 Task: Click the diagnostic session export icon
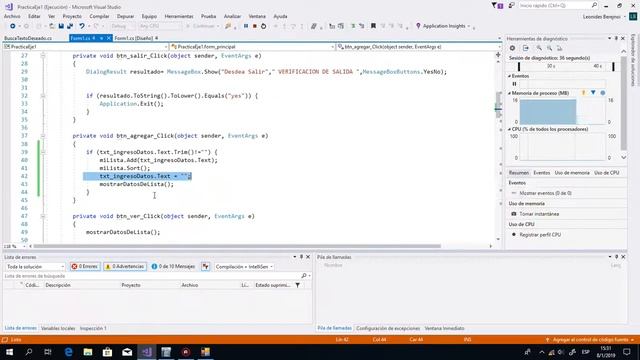tap(526, 48)
